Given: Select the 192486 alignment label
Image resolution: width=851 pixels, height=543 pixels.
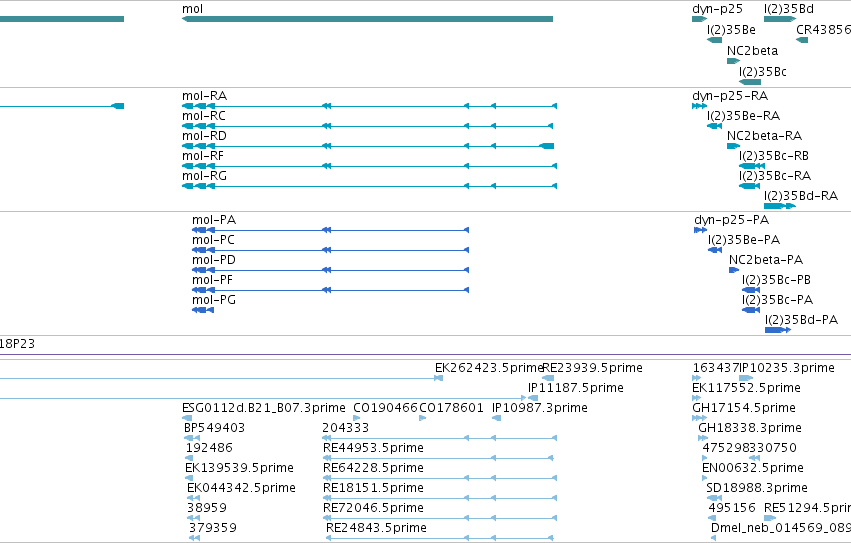Looking at the screenshot, I should (209, 448).
